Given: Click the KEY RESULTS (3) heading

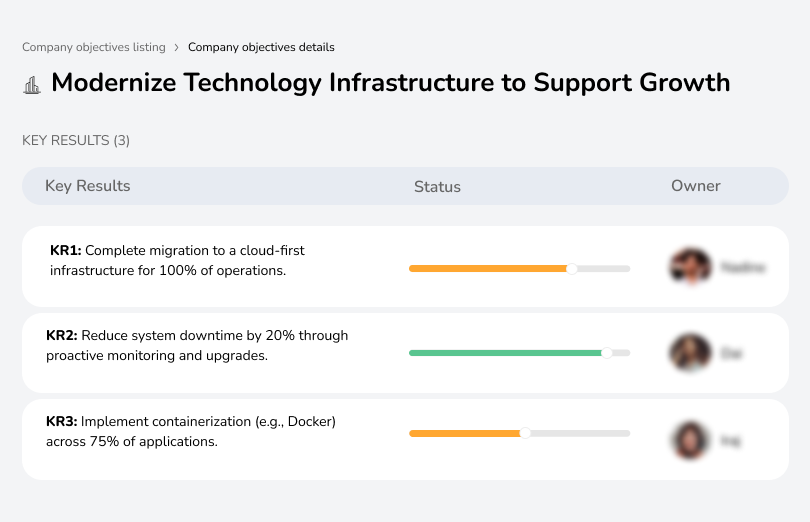Looking at the screenshot, I should [x=76, y=141].
